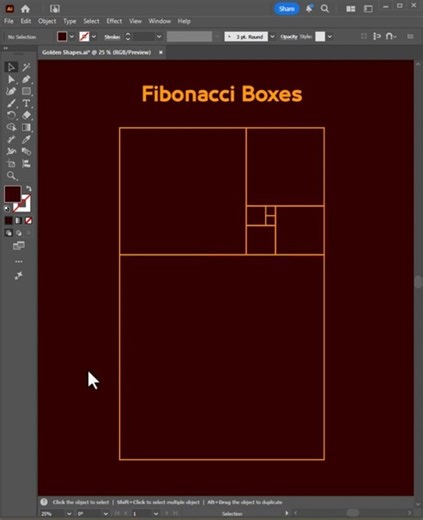Select the Eraser tool
The width and height of the screenshot is (423, 520).
(x=26, y=115)
